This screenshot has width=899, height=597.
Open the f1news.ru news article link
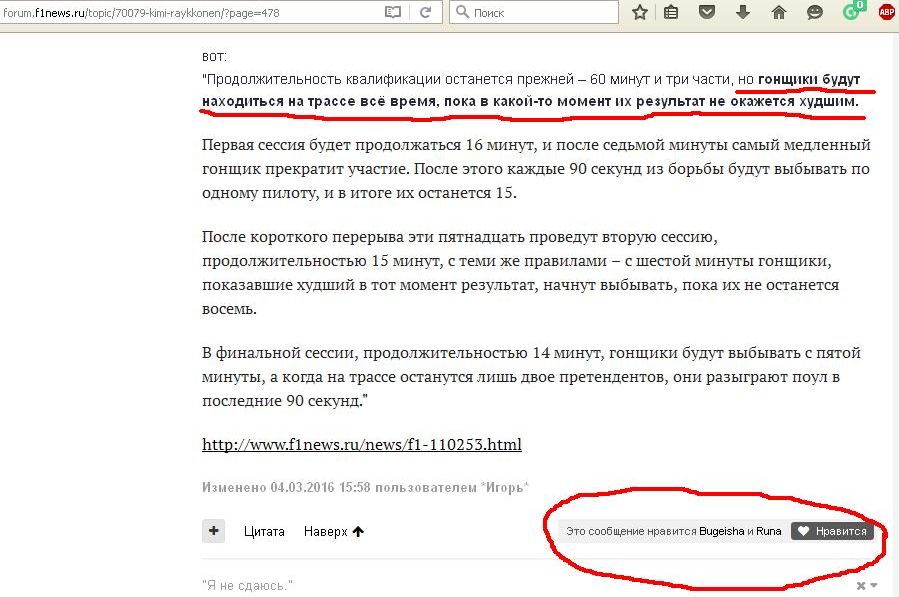coord(361,444)
